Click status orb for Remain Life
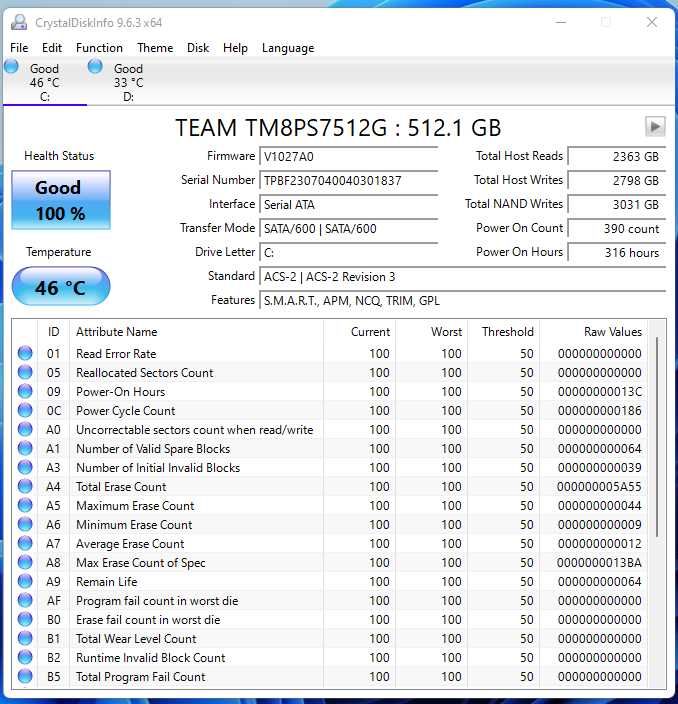The width and height of the screenshot is (678, 704). click(25, 581)
